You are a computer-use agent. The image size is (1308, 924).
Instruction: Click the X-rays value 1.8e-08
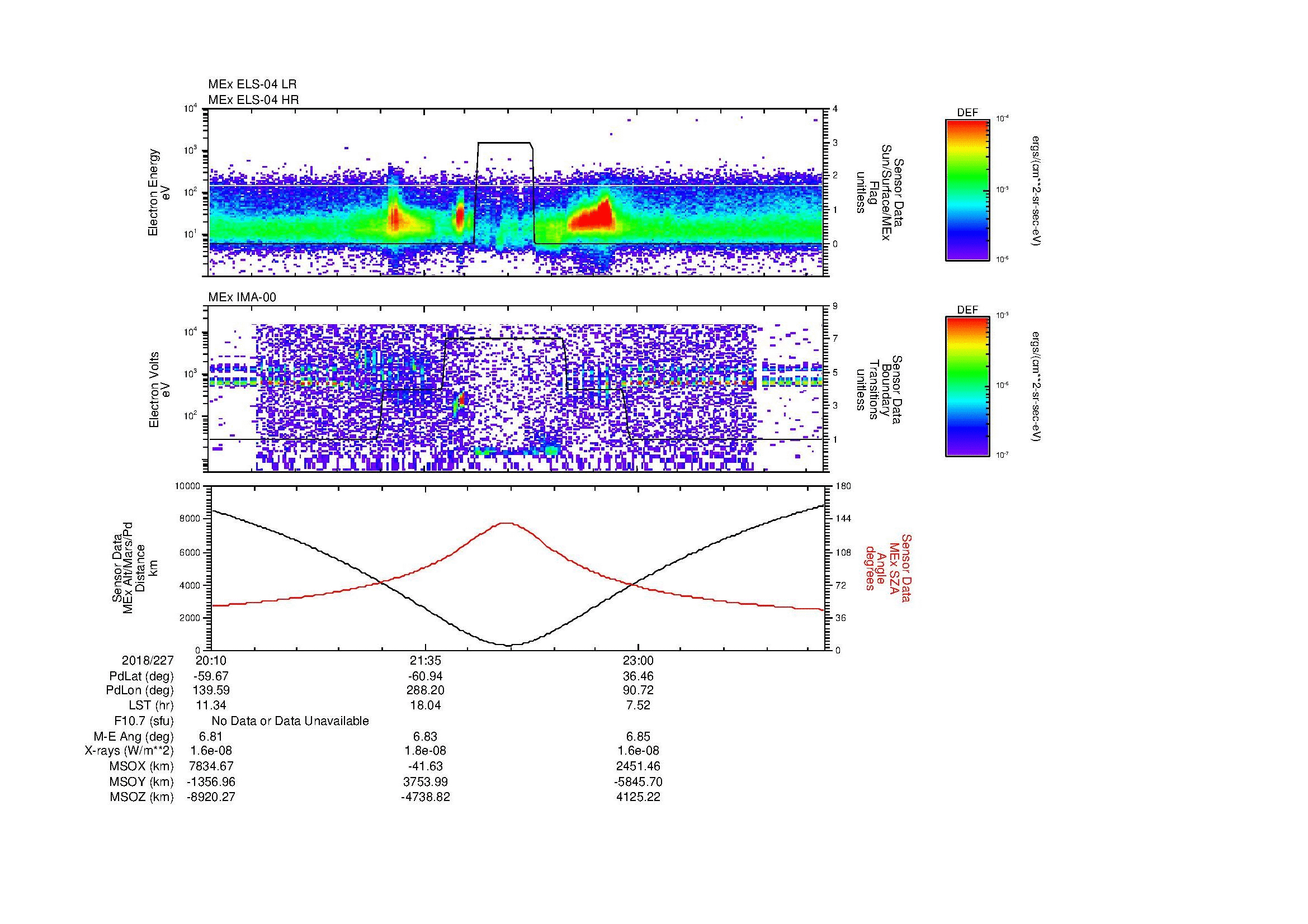[x=425, y=751]
